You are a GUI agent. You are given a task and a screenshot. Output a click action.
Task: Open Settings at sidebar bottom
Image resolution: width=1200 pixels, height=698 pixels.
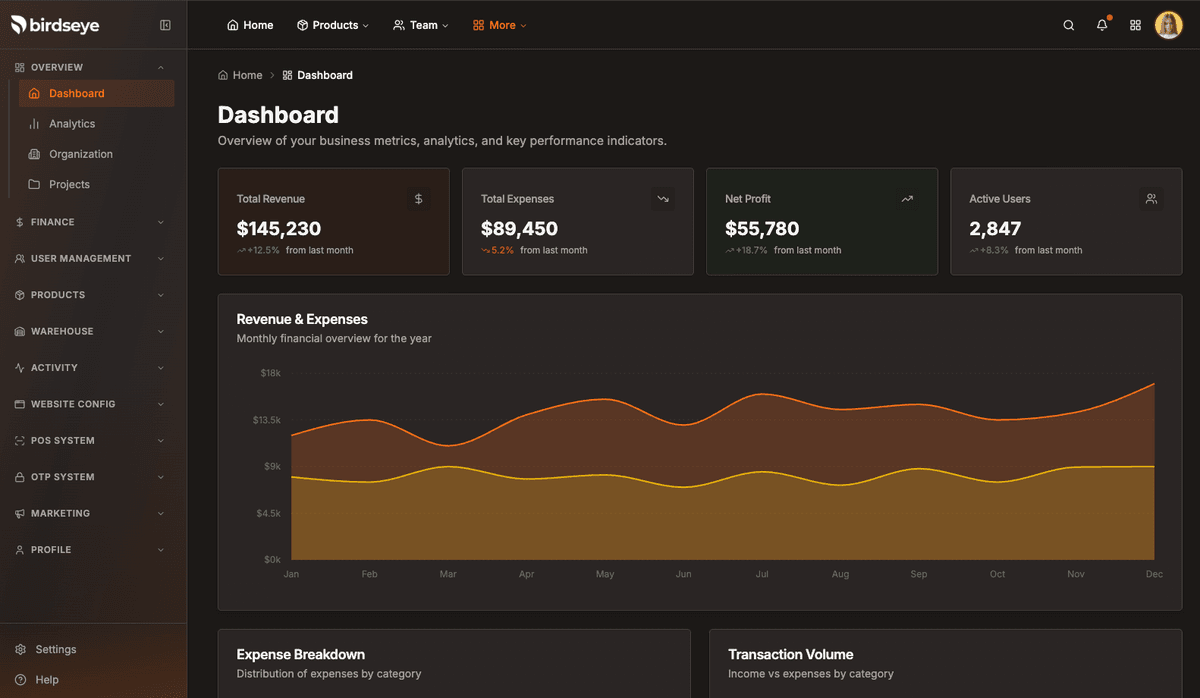pyautogui.click(x=55, y=649)
